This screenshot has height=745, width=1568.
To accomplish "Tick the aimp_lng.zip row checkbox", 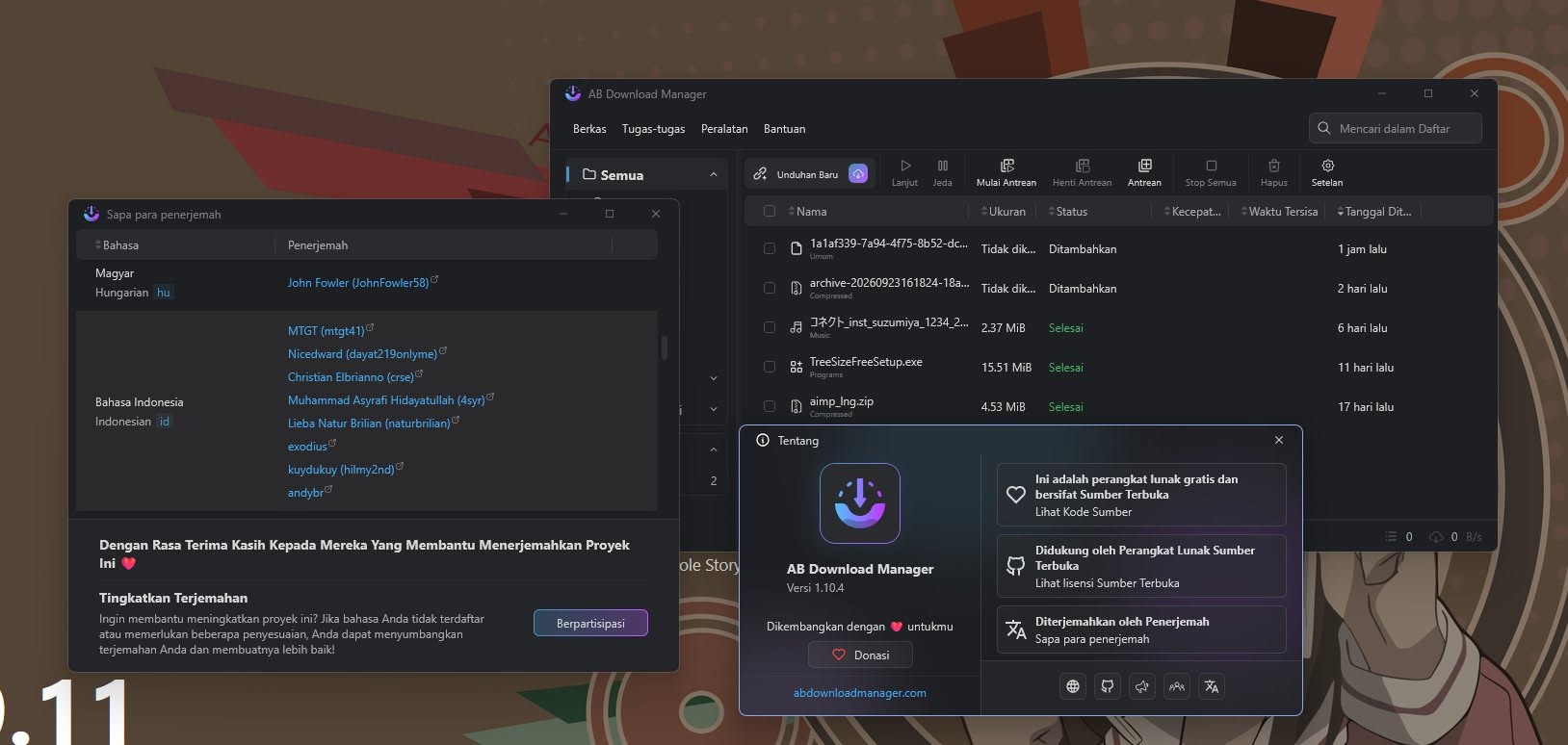I will 770,406.
